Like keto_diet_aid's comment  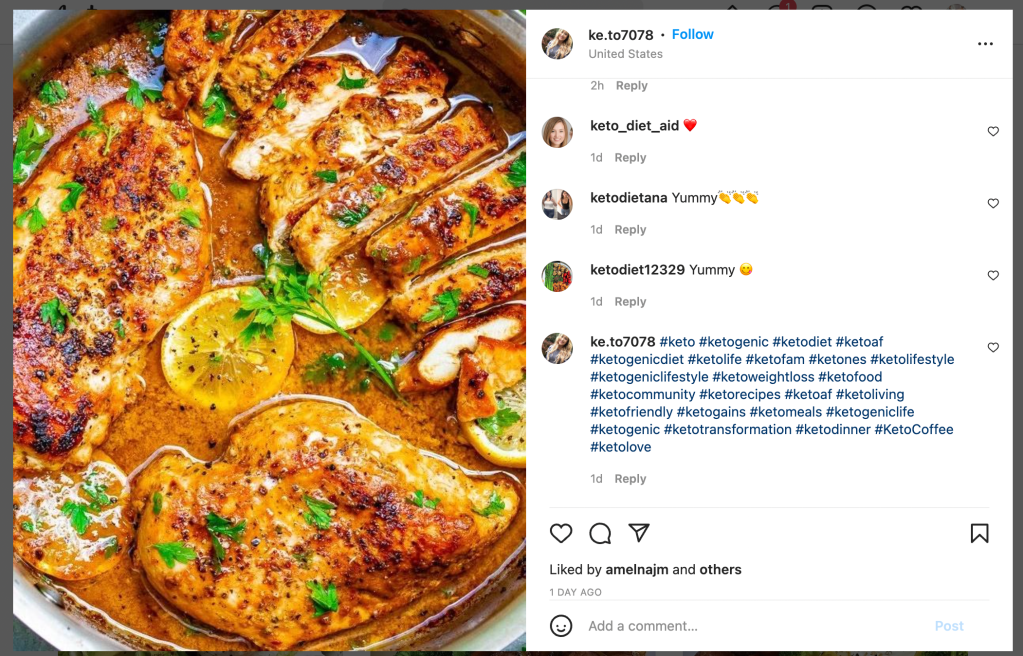point(993,131)
